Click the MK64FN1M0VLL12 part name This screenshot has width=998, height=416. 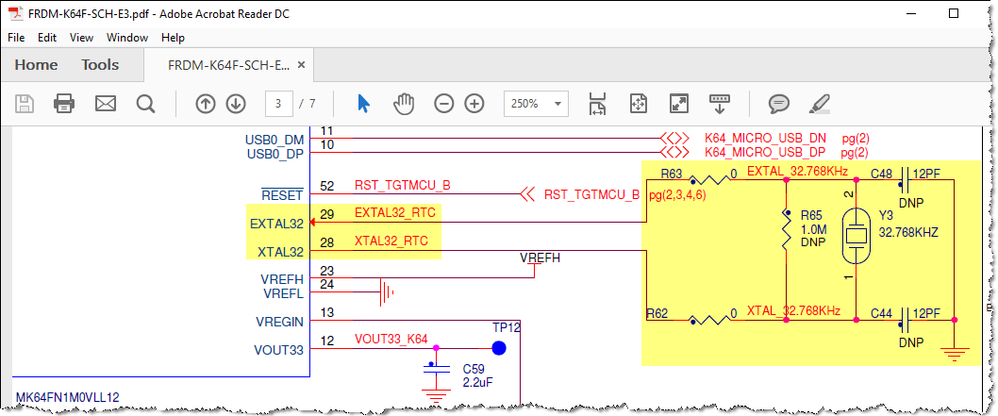[x=67, y=398]
